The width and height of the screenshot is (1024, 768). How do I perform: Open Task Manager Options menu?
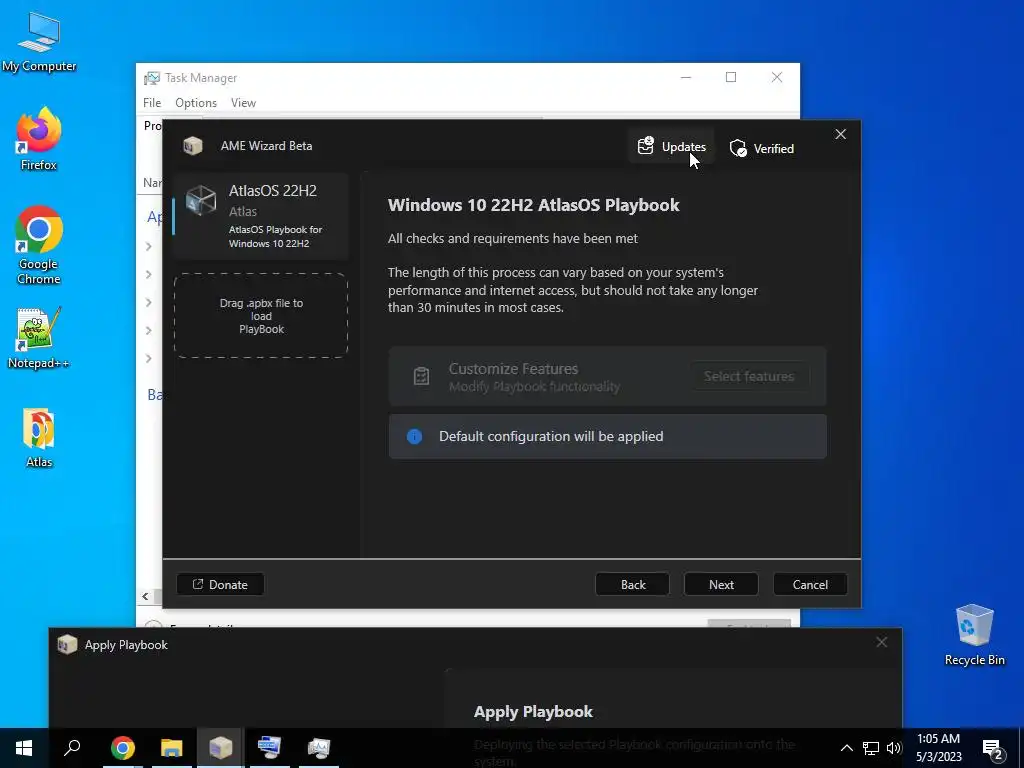(196, 103)
